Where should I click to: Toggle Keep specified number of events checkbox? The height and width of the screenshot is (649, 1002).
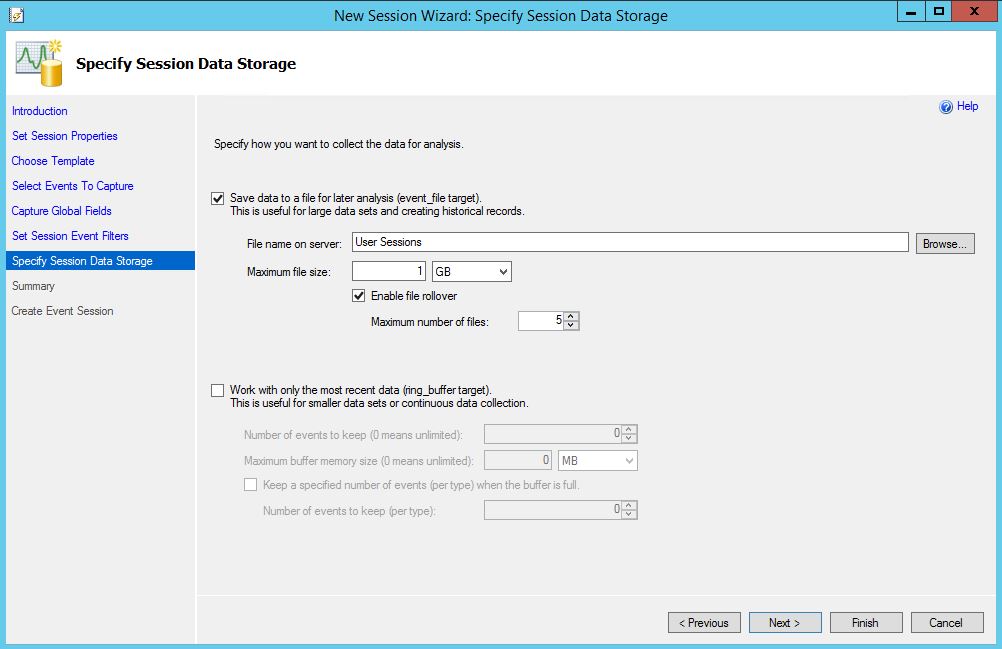point(250,485)
